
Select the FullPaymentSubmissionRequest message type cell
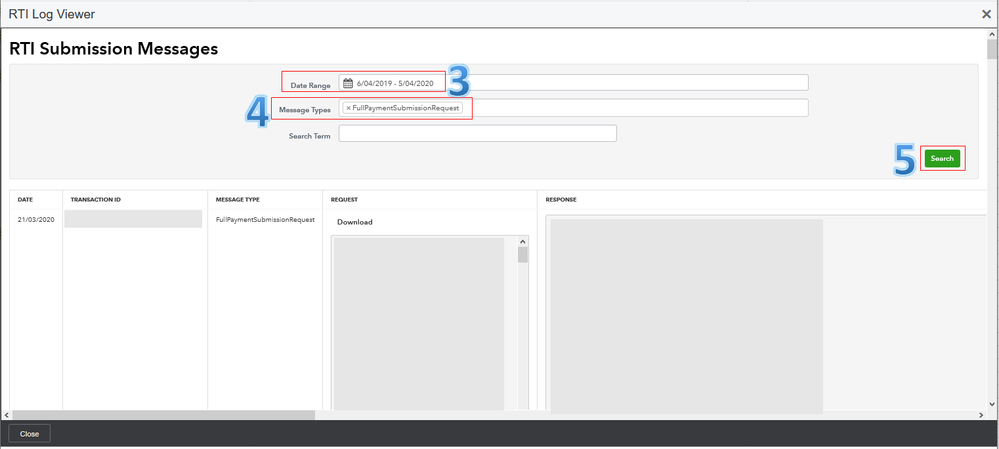pos(266,220)
